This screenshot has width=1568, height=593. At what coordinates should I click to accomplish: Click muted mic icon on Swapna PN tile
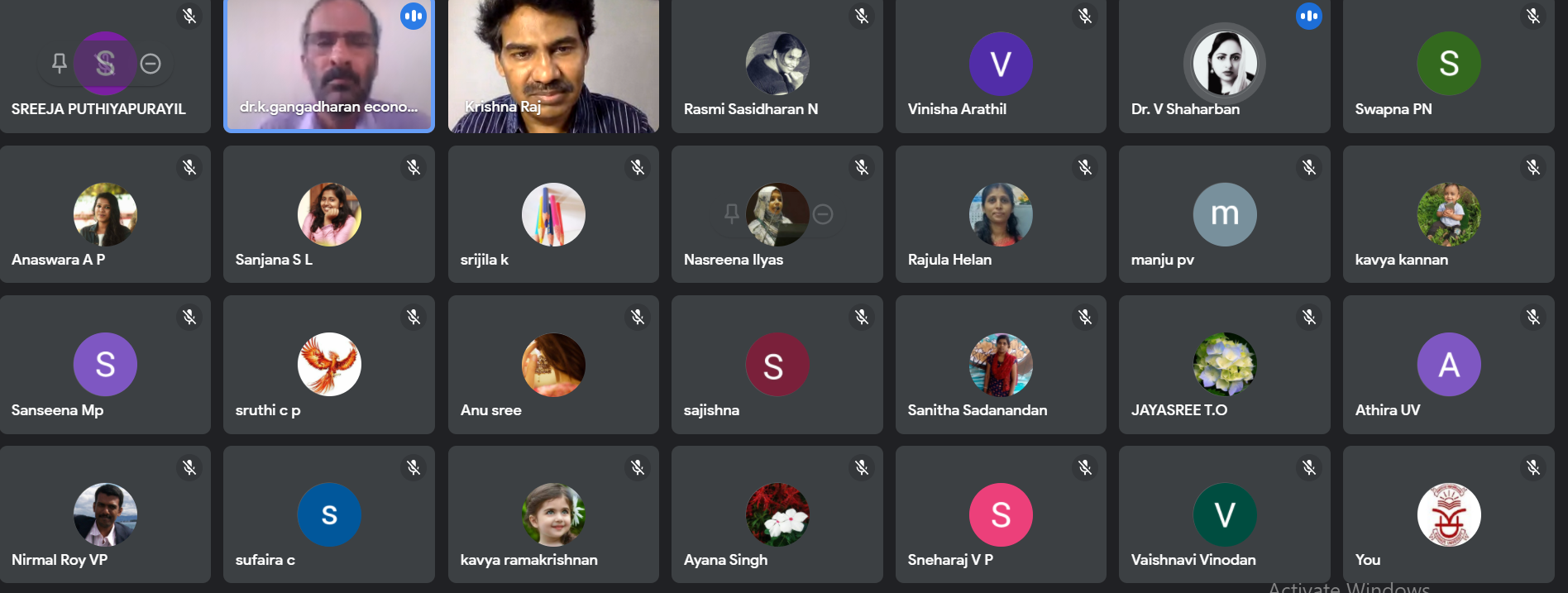coord(1532,16)
